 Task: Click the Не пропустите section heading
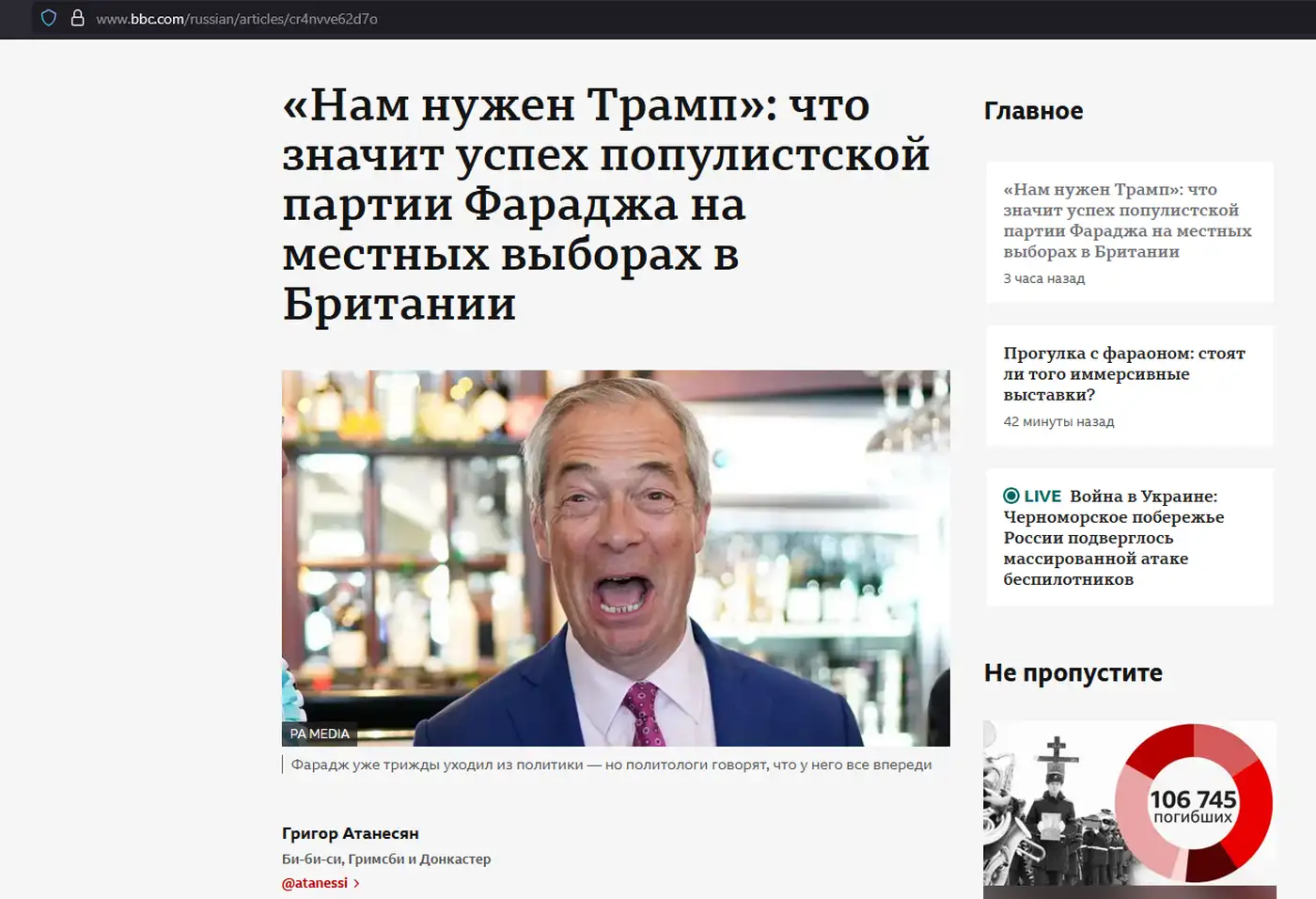[1073, 672]
